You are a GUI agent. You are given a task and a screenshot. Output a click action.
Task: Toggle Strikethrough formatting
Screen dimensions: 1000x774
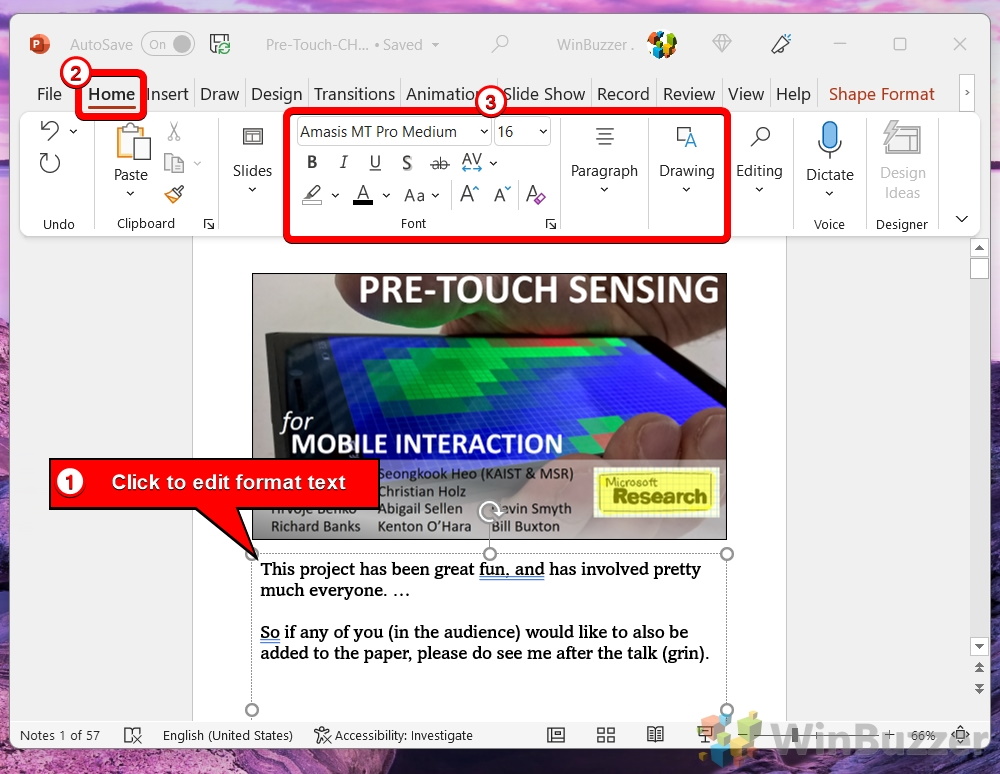tap(439, 164)
